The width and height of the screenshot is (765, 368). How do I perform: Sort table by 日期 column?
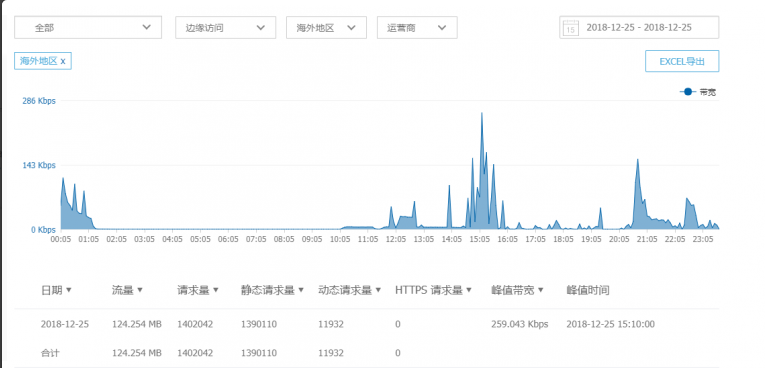56,290
